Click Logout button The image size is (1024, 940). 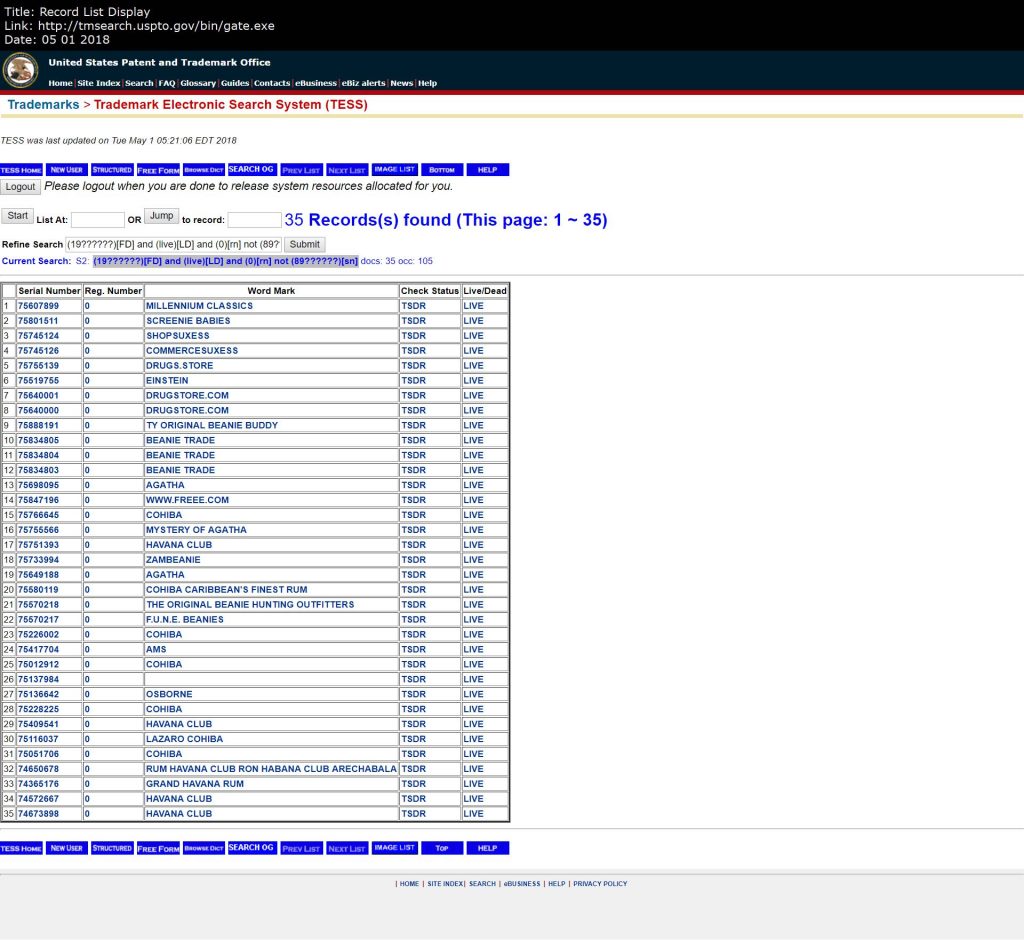[20, 187]
